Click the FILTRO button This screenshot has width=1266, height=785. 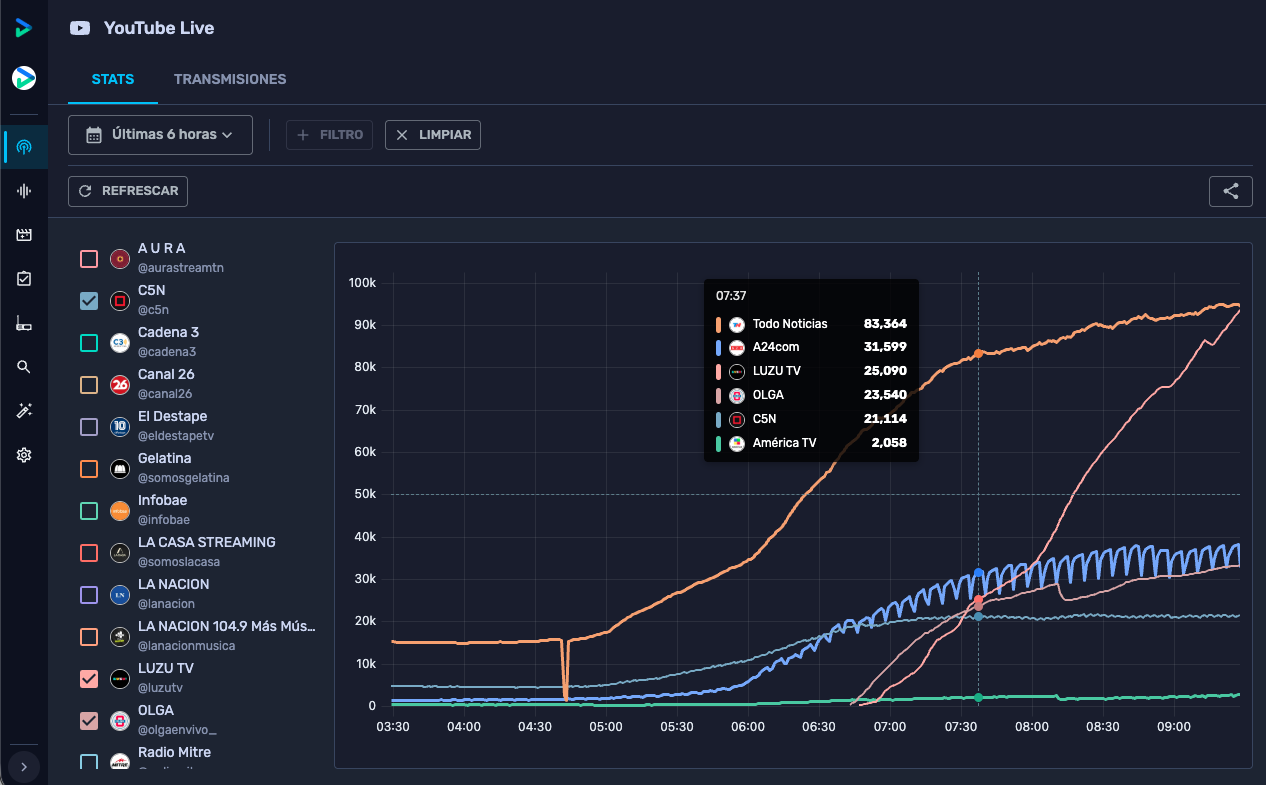[x=330, y=135]
